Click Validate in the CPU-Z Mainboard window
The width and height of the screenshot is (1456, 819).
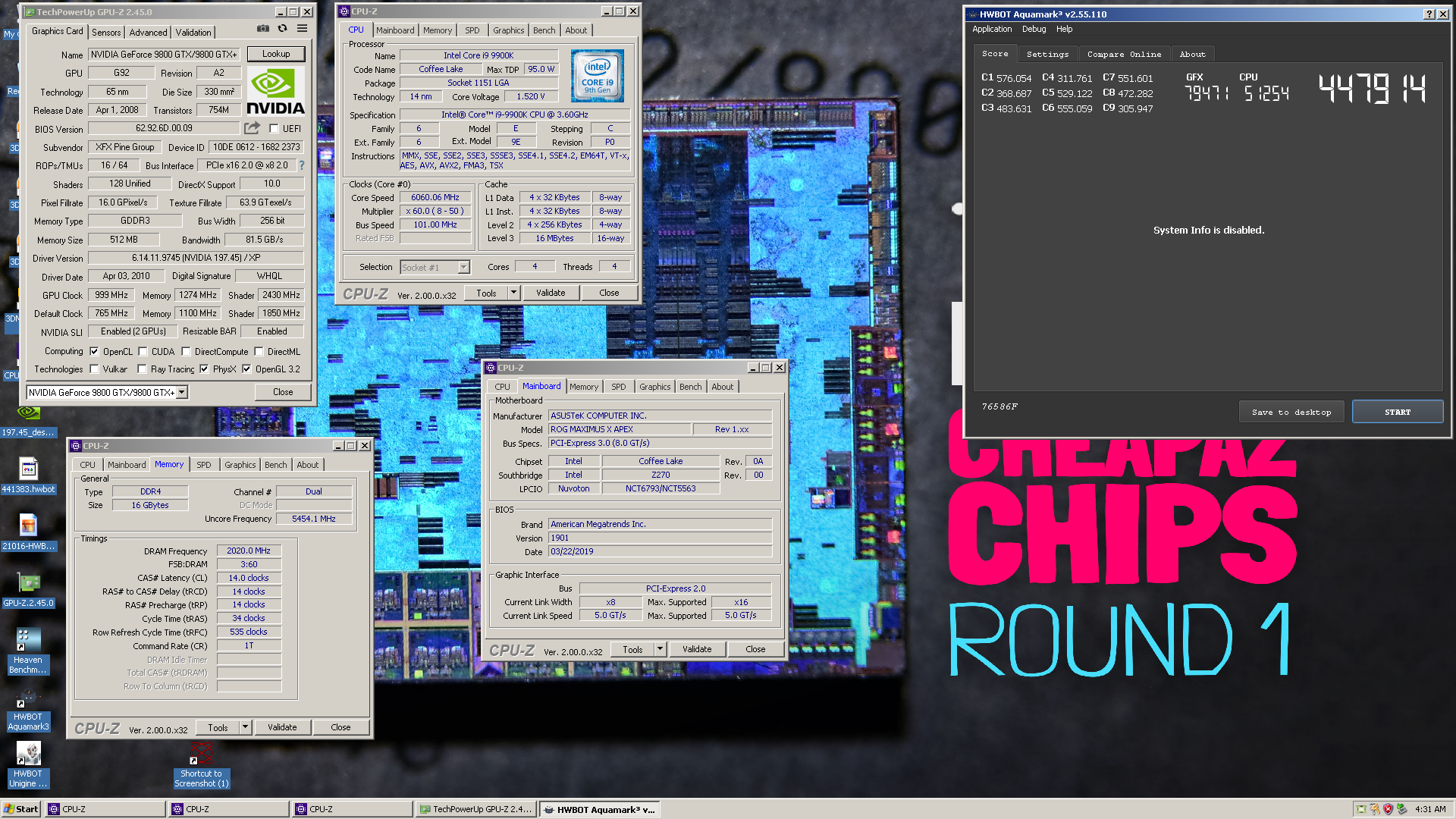pos(697,649)
